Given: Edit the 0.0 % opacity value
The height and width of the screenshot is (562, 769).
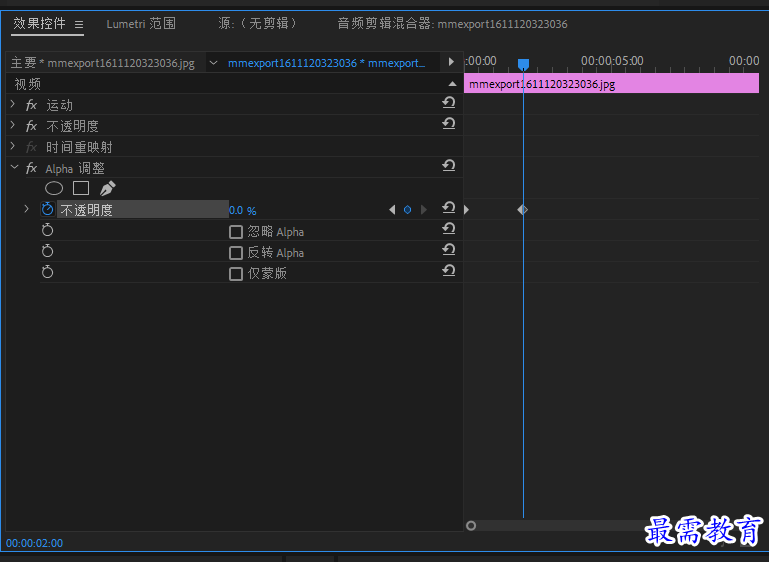Looking at the screenshot, I should [x=243, y=210].
